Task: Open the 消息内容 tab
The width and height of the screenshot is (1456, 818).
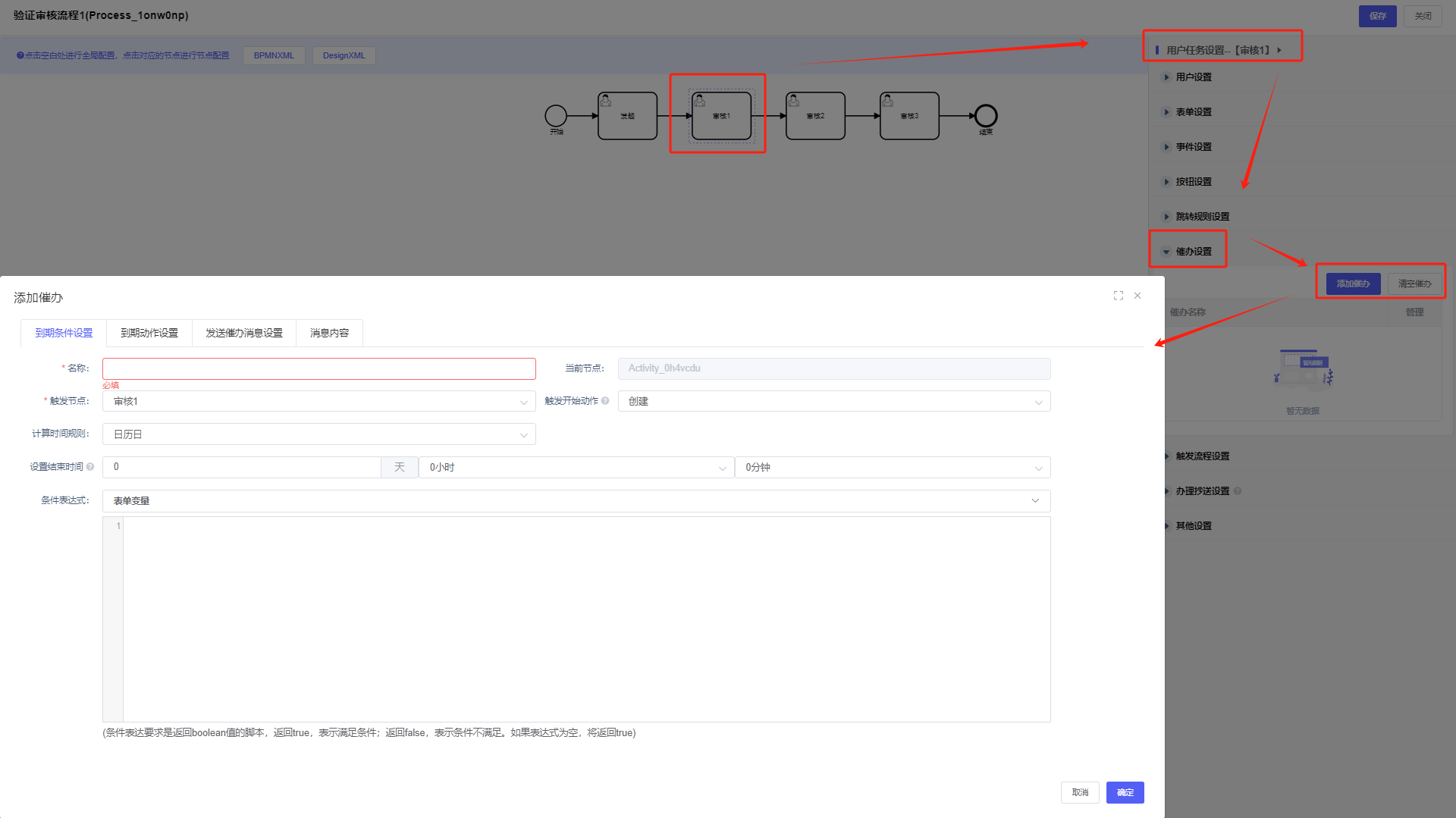Action: point(329,333)
